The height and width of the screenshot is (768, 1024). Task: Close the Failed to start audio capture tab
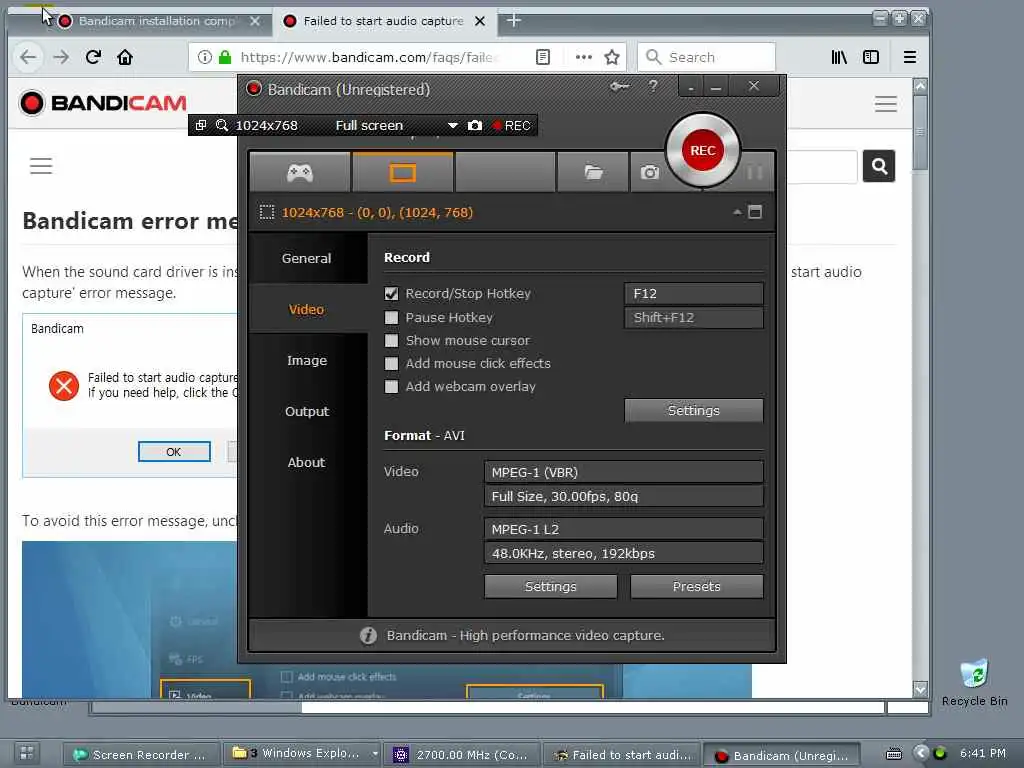(x=480, y=21)
